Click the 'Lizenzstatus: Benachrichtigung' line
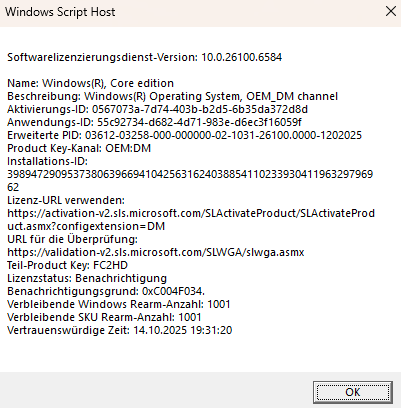Viewport: 401px width, 408px height. pos(87,278)
